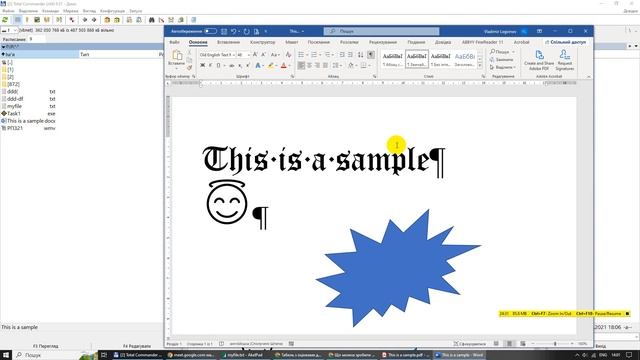
Task: Switch to the Макет ribbon tab
Action: pos(291,42)
